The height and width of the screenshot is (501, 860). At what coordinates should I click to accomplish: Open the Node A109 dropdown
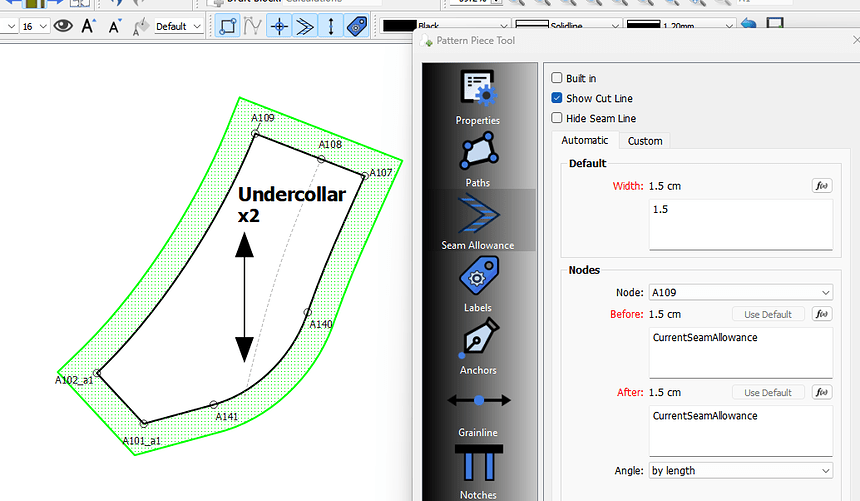pyautogui.click(x=740, y=292)
